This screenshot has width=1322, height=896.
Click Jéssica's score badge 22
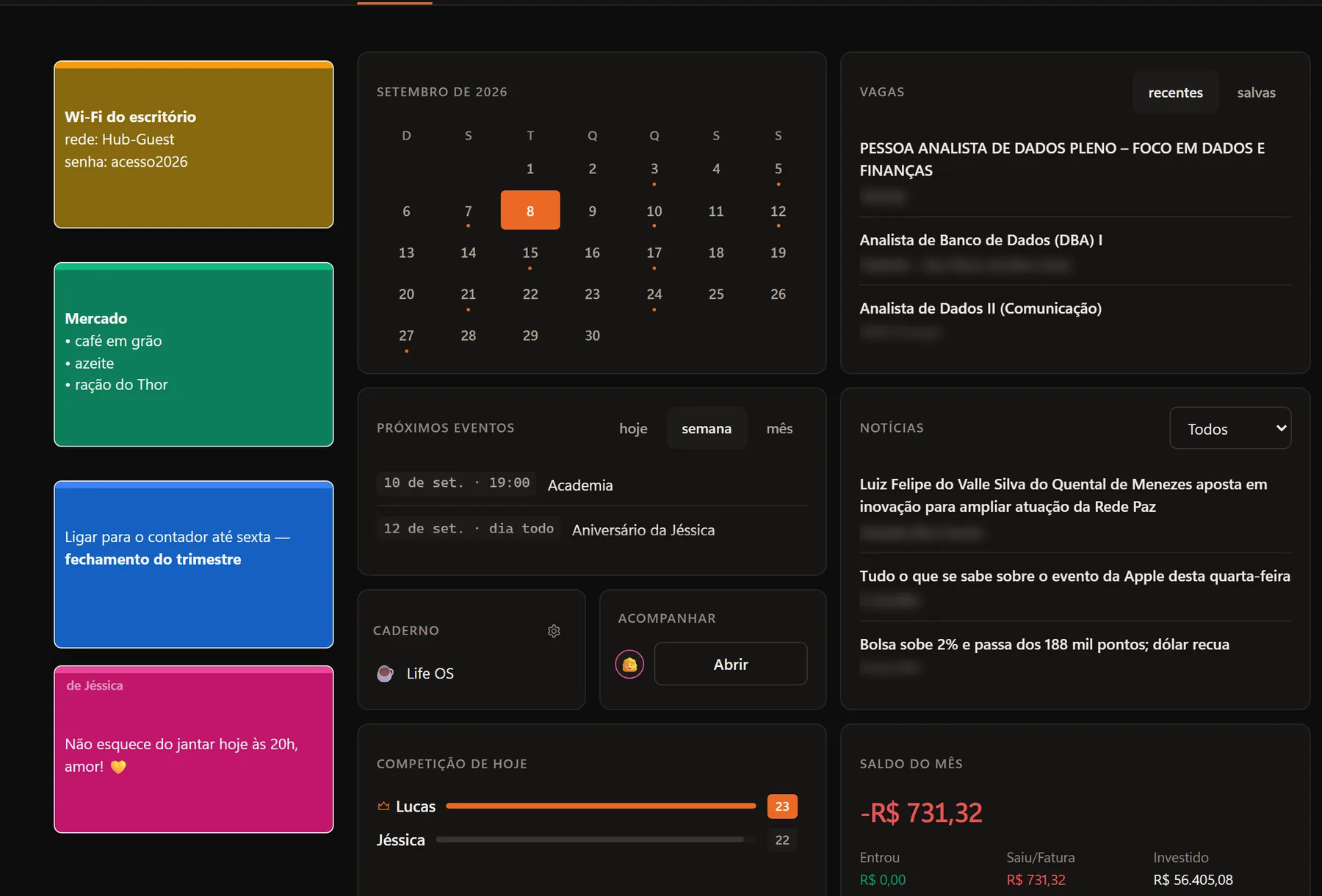click(x=782, y=840)
